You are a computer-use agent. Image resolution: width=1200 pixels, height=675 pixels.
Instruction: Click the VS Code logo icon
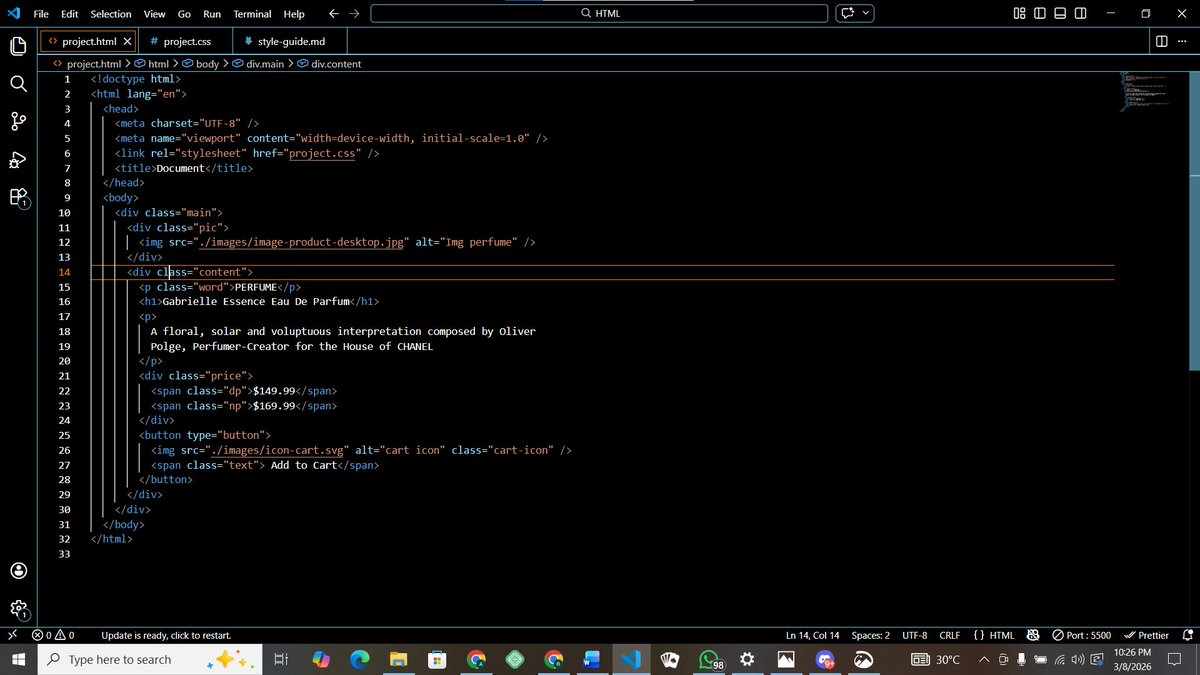click(x=12, y=13)
